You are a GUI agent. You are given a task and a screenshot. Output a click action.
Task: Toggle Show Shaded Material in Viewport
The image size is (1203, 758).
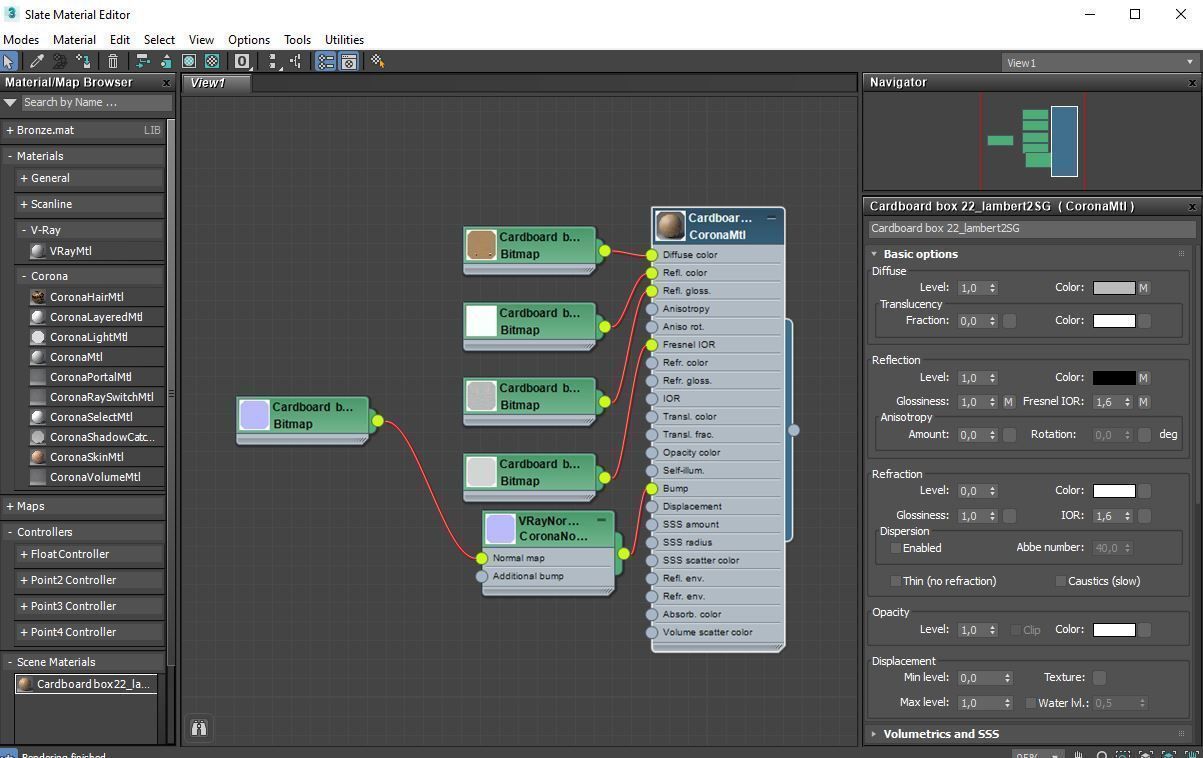tap(189, 61)
